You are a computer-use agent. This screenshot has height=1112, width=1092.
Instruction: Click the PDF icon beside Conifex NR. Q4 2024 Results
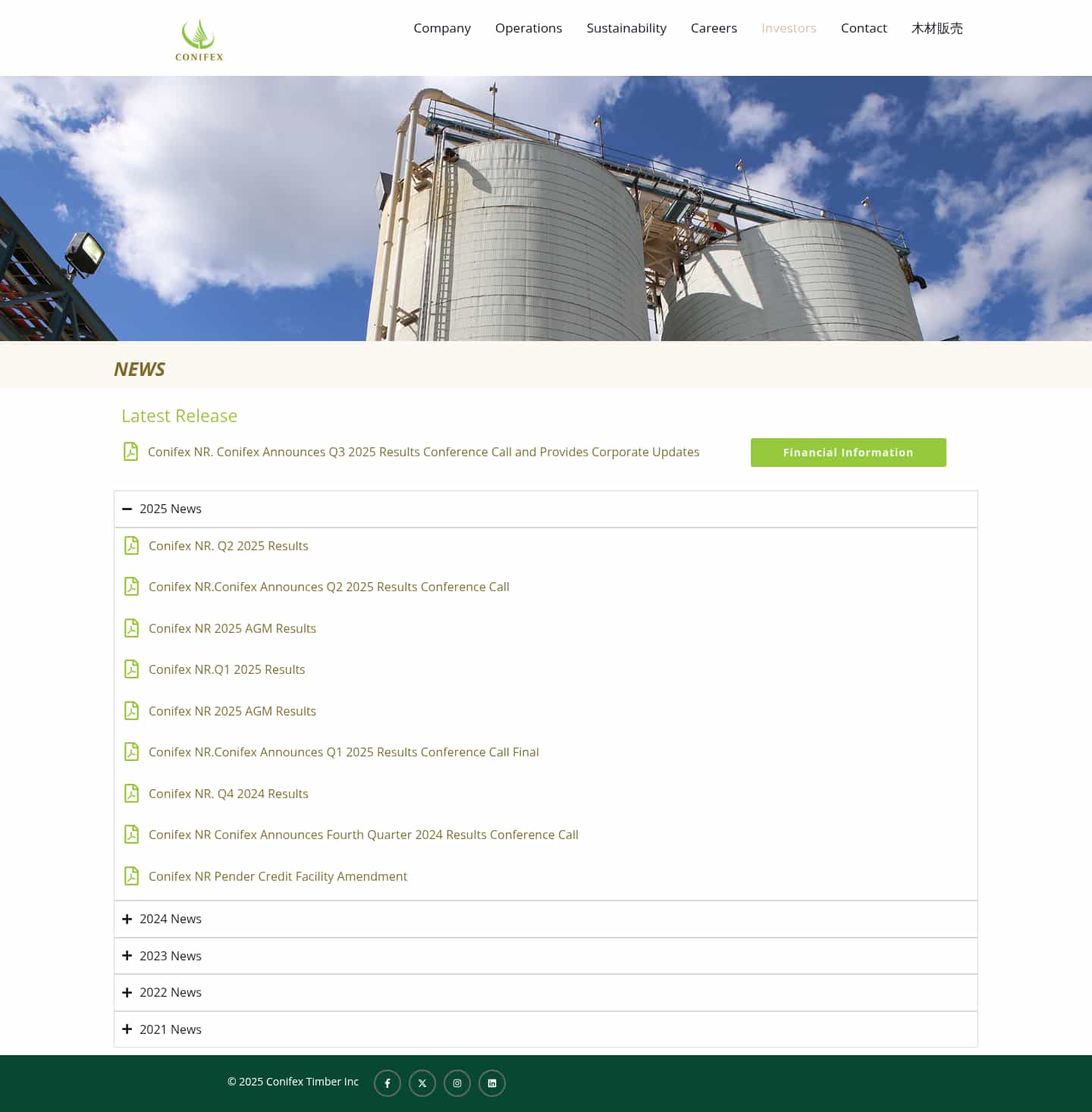coord(131,794)
